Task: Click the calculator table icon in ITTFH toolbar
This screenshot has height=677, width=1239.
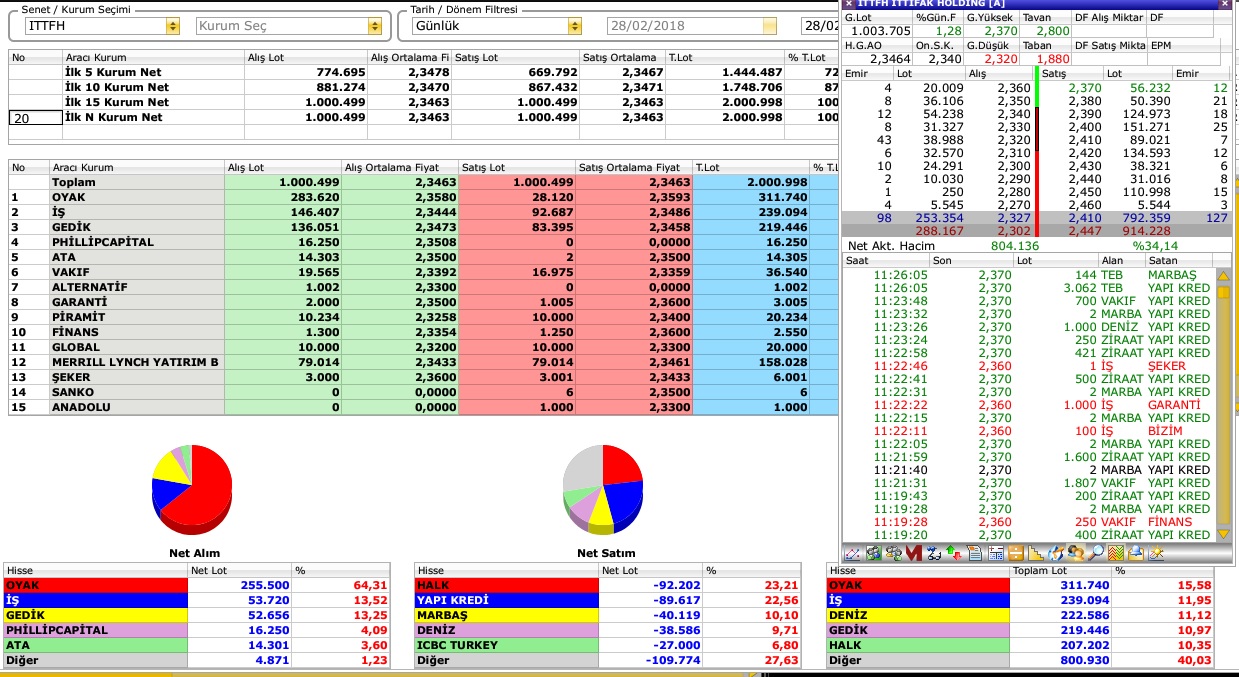Action: [996, 552]
